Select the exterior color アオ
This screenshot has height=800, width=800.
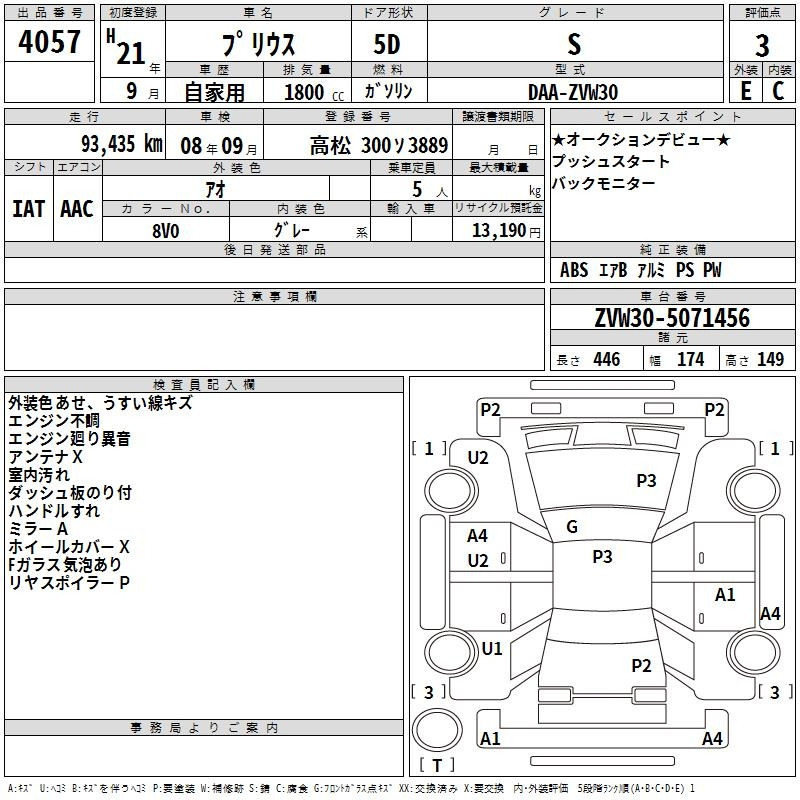[215, 189]
